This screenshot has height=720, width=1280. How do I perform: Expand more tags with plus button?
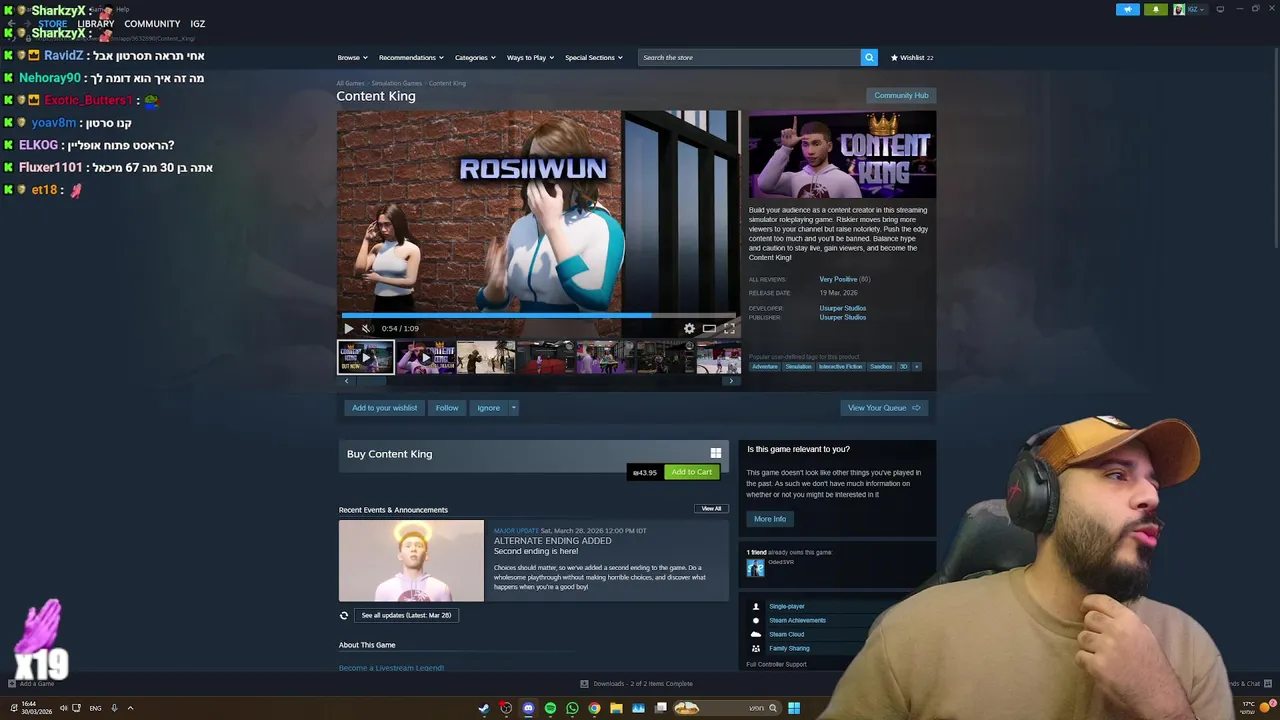[916, 367]
